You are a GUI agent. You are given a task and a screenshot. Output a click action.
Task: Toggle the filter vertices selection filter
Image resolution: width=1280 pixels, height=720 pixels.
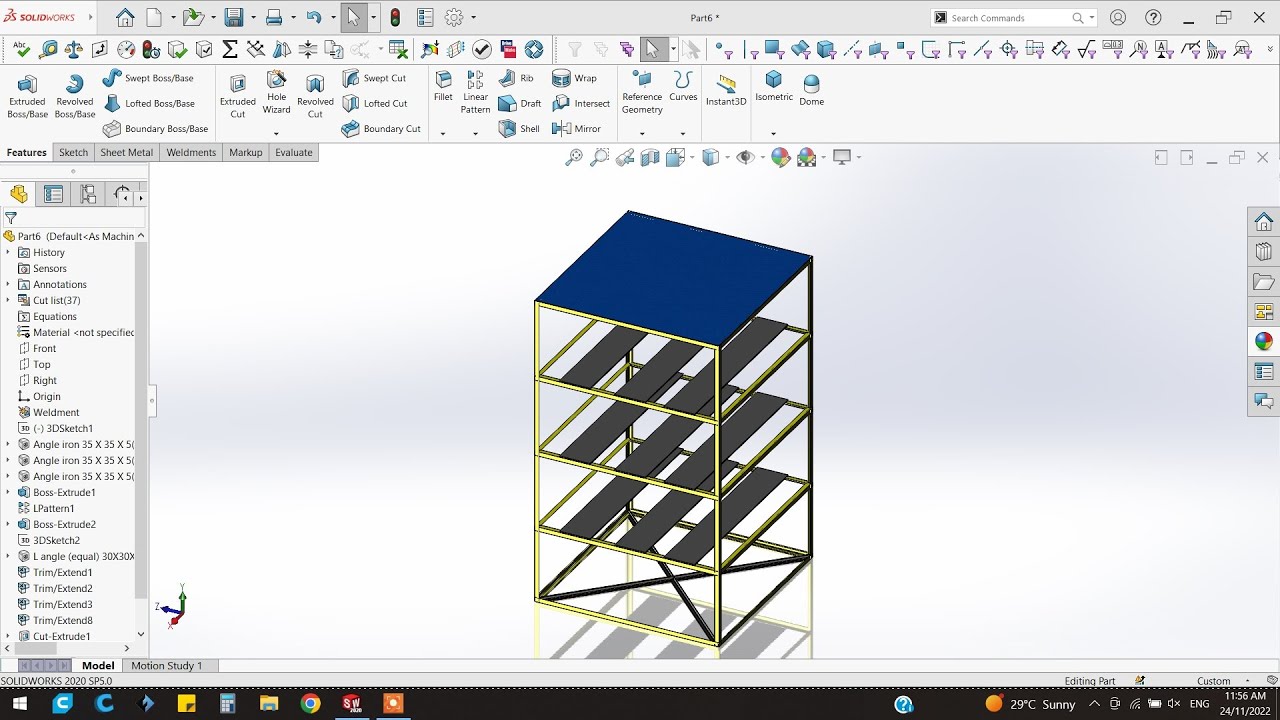726,49
